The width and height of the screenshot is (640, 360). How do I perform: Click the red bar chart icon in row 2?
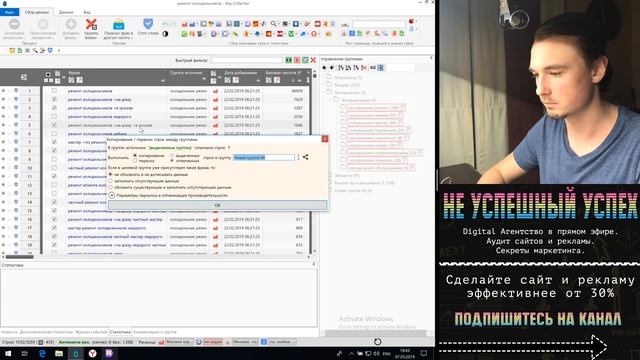pos(215,100)
